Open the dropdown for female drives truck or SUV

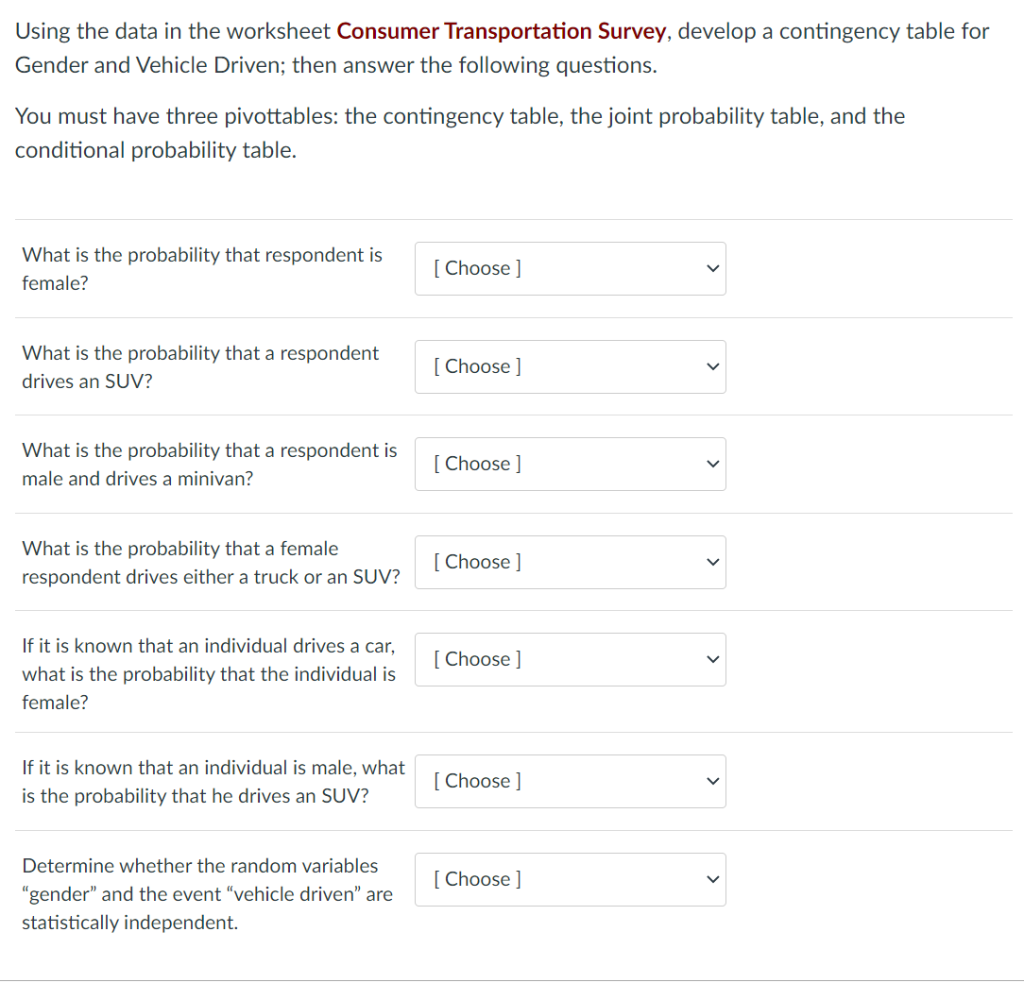[x=570, y=562]
